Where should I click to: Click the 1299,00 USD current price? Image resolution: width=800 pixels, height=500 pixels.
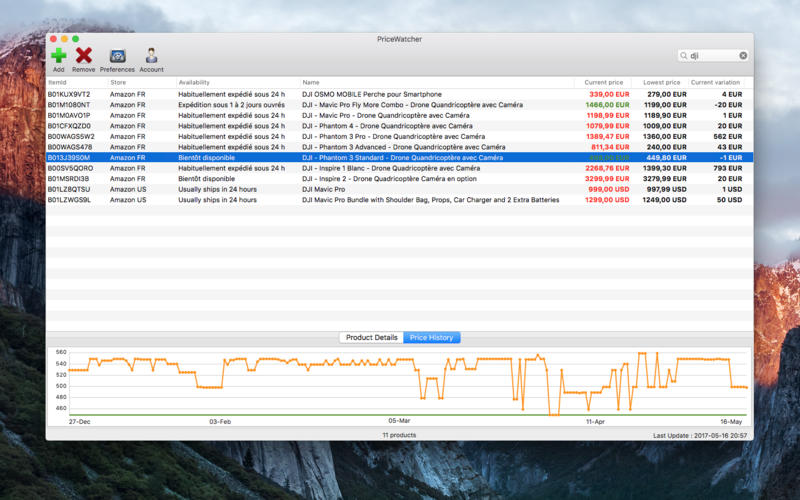[607, 200]
